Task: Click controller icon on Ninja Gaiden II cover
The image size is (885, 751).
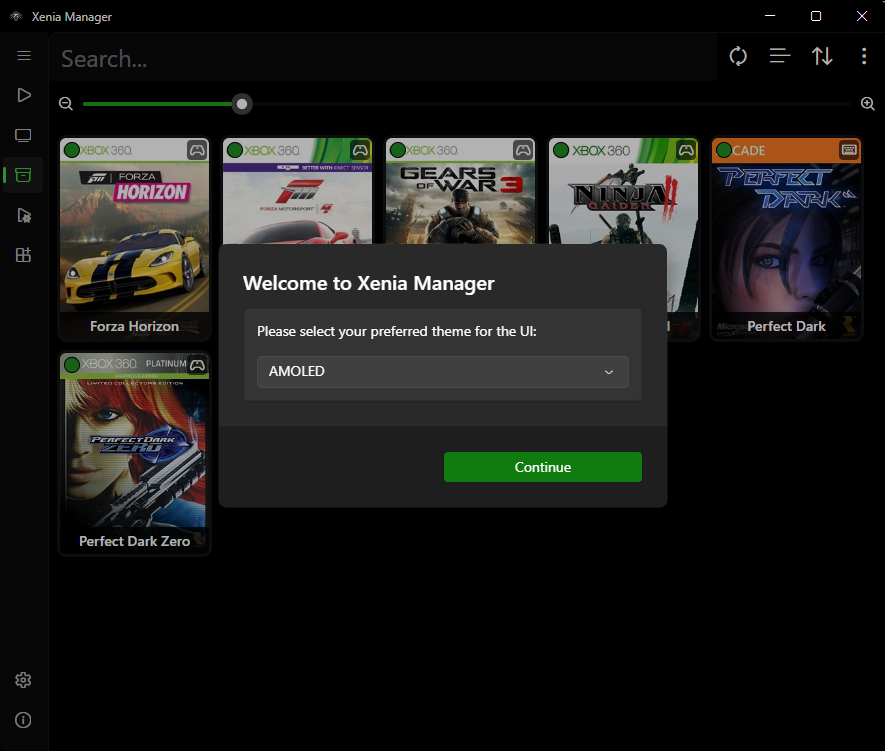Action: click(x=686, y=150)
